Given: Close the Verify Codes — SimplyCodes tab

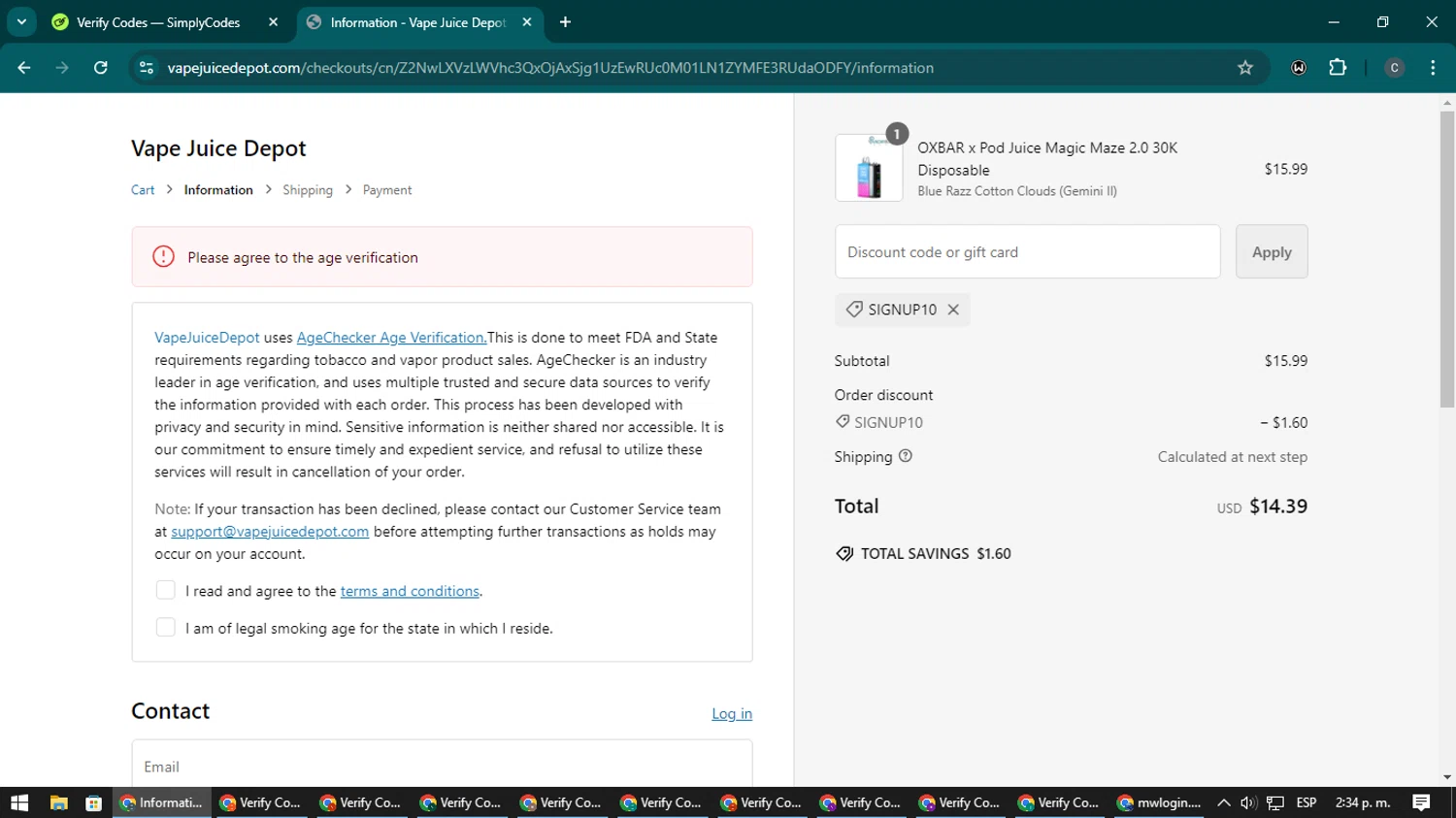Looking at the screenshot, I should 273,22.
